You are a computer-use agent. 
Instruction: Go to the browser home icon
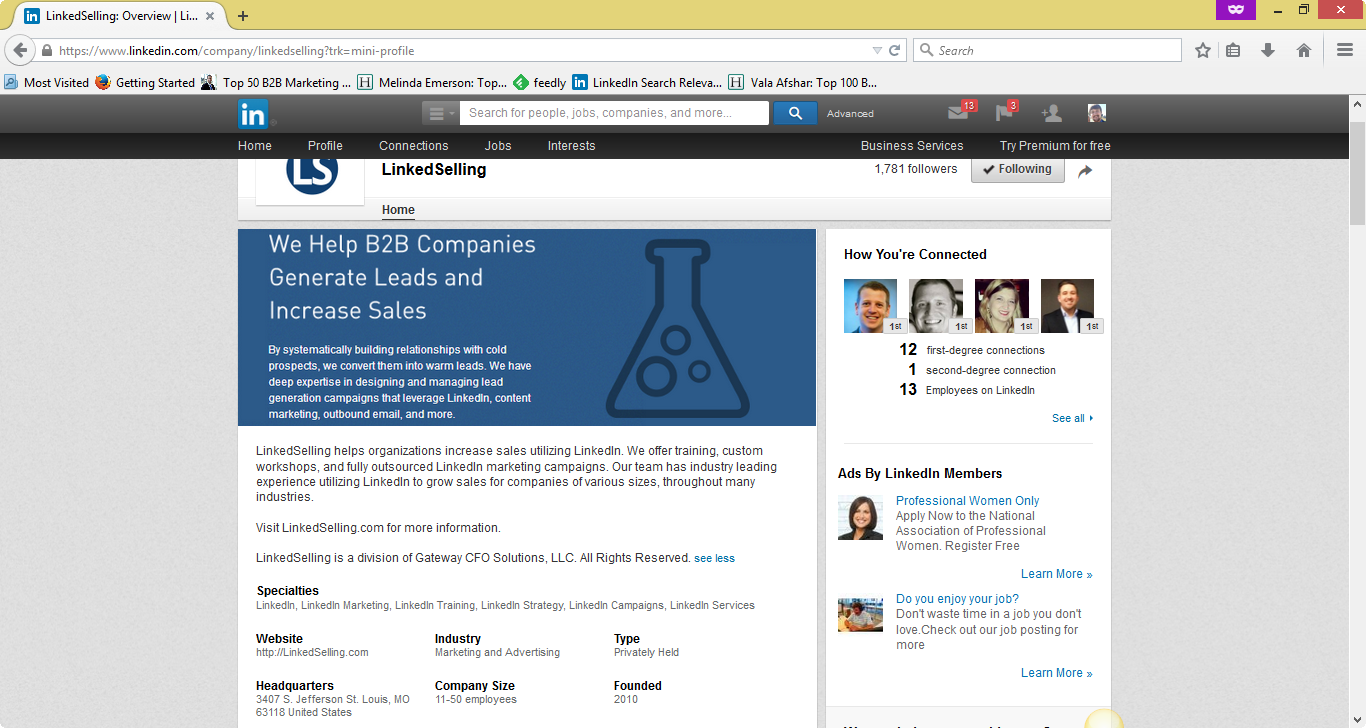1304,50
